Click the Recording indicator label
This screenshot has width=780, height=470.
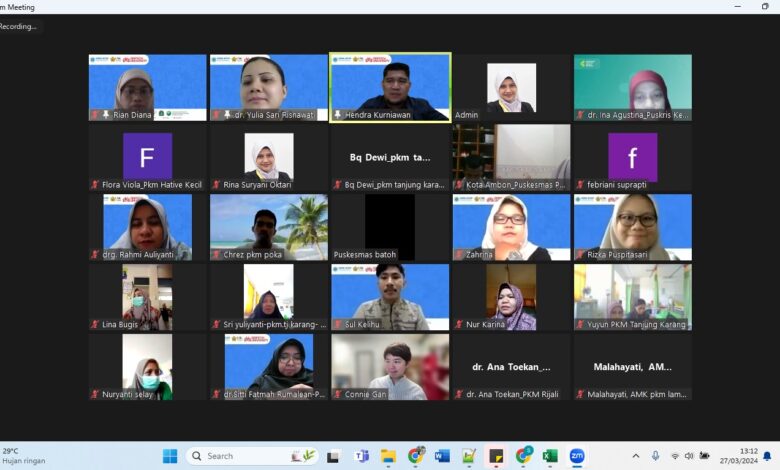click(x=19, y=26)
